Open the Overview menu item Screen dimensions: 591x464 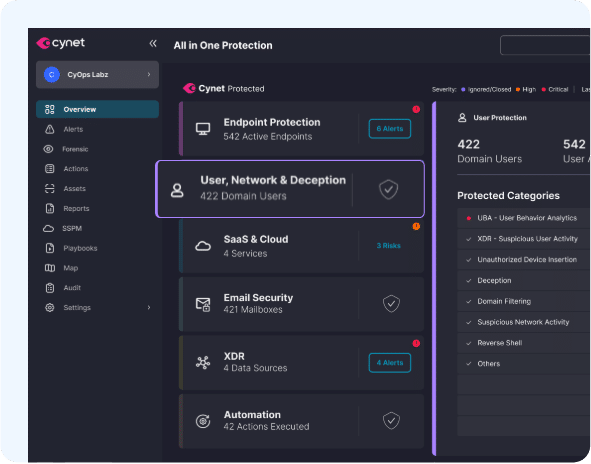(x=97, y=109)
